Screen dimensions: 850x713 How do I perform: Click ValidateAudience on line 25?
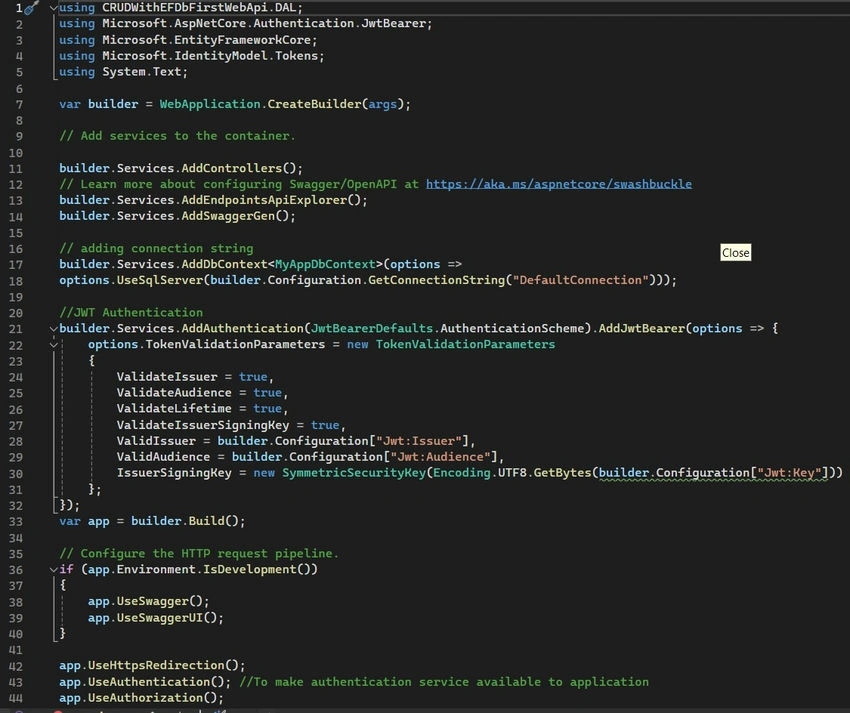click(x=174, y=393)
